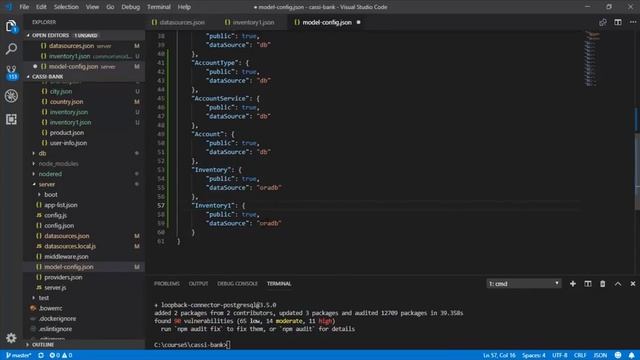Expand the test folder

[x=44, y=298]
